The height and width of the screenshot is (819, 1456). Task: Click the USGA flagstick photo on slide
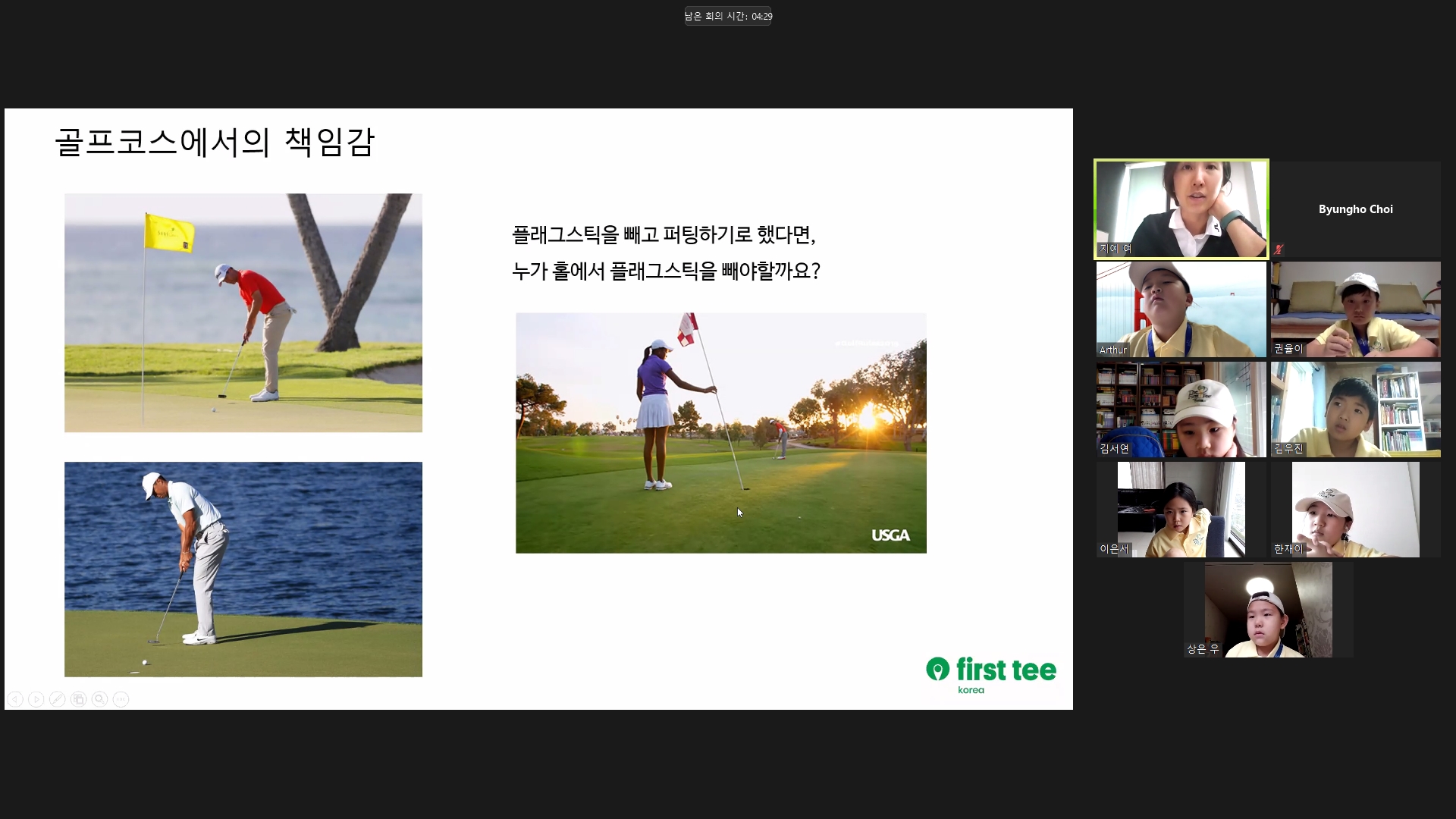[720, 432]
